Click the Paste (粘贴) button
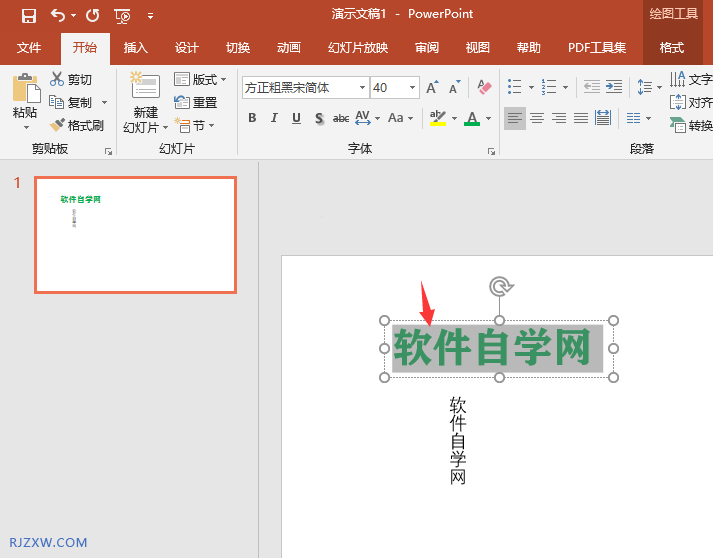The width and height of the screenshot is (713, 558). [x=25, y=90]
